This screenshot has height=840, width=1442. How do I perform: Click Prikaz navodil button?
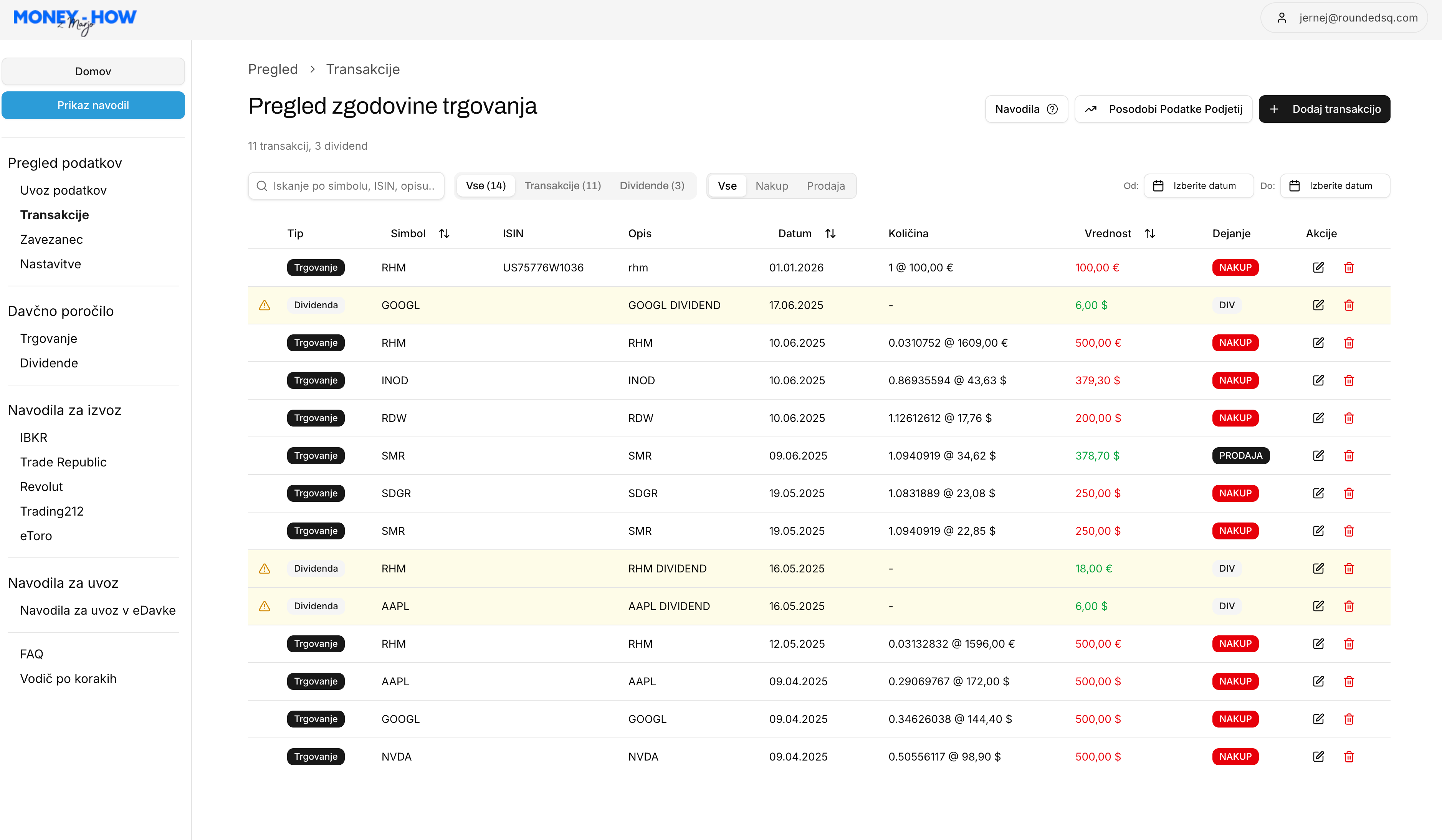point(93,105)
